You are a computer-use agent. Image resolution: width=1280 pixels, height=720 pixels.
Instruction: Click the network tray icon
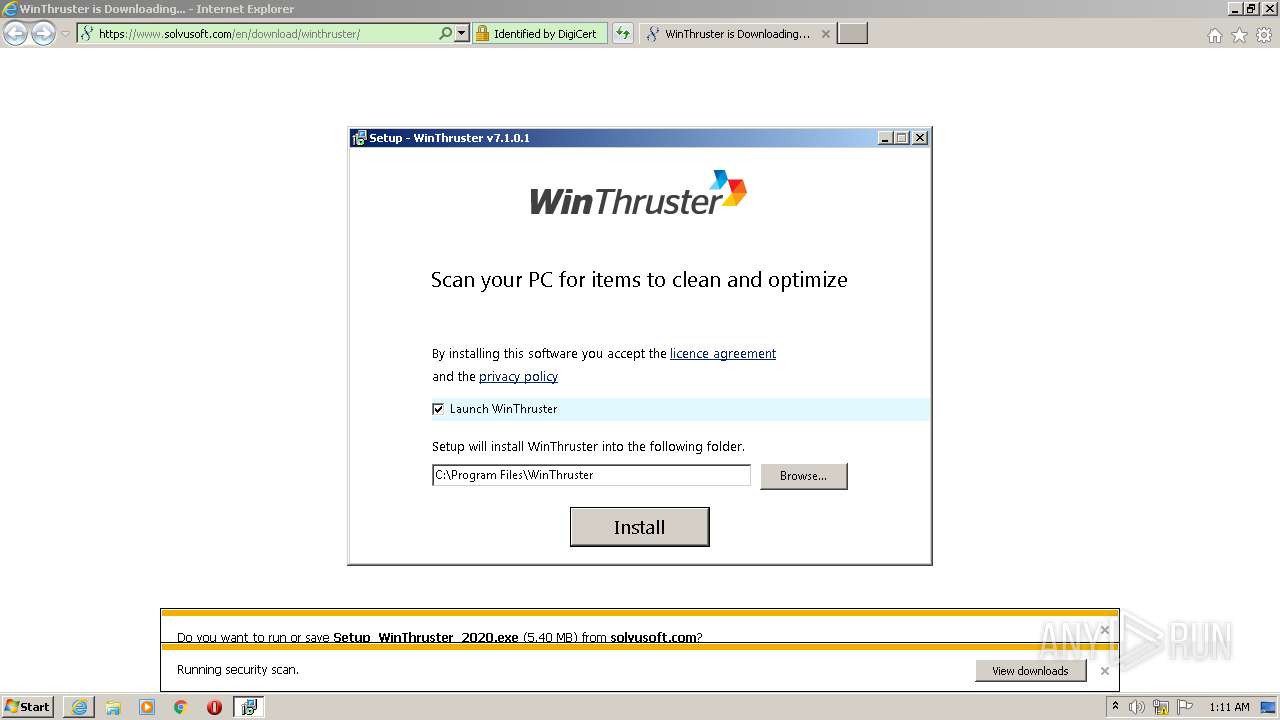pos(1161,707)
